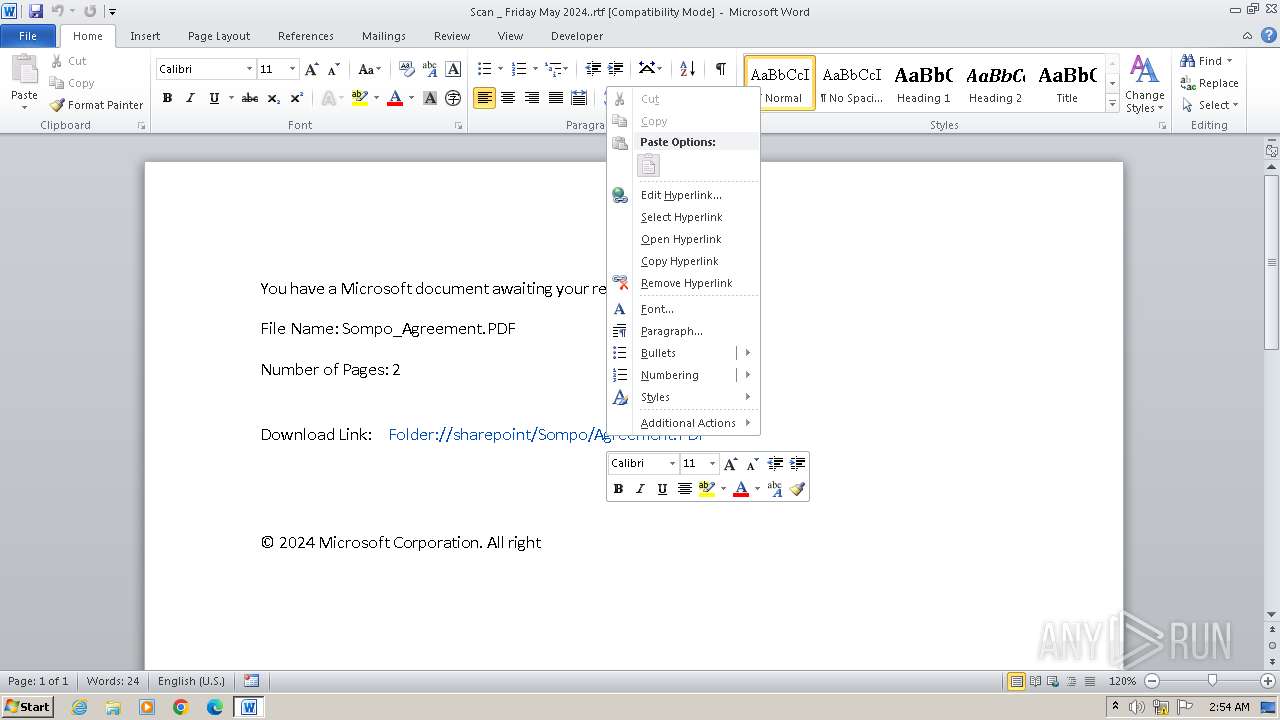Apply the Heading 1 style

tap(923, 83)
